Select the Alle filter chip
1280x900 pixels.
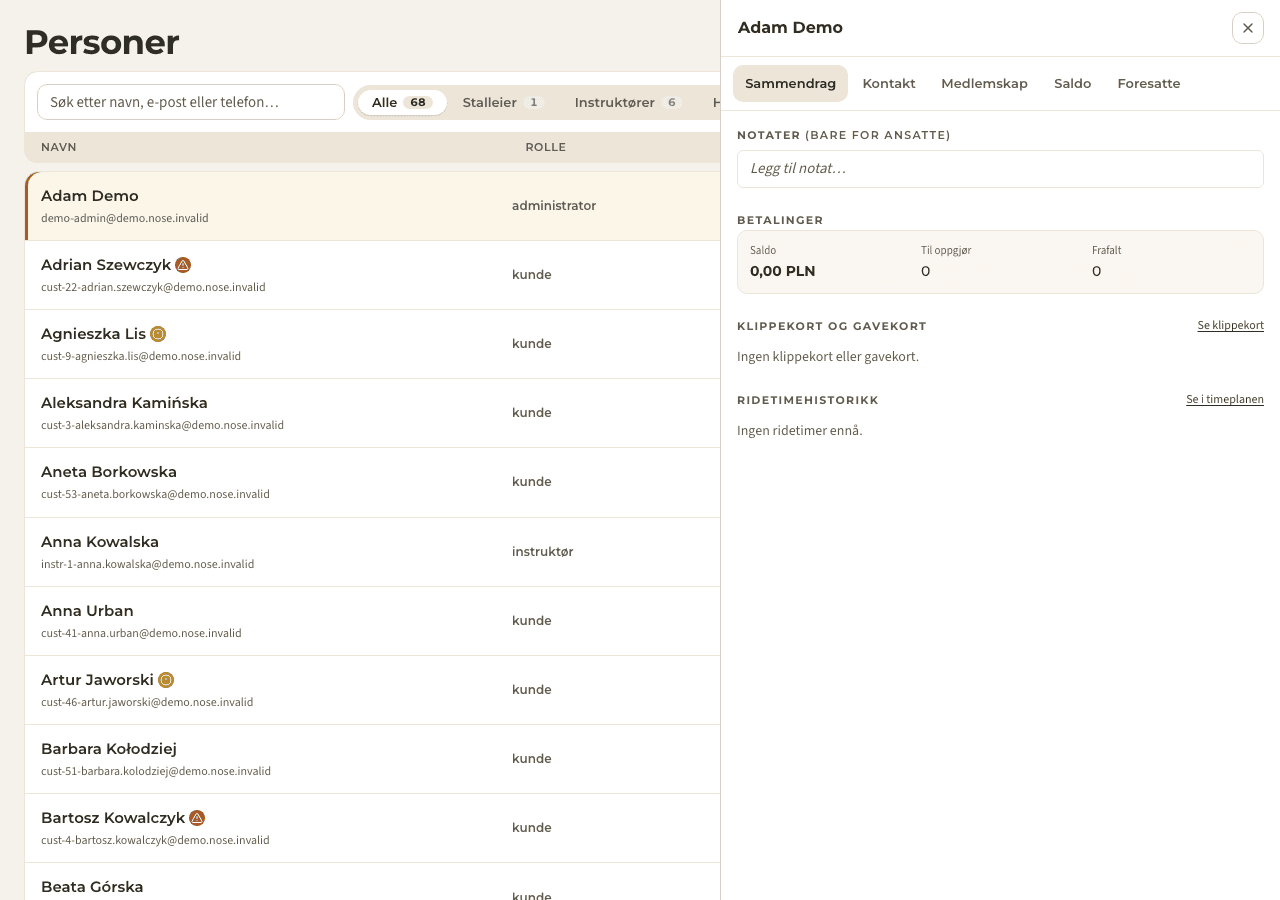click(x=402, y=102)
